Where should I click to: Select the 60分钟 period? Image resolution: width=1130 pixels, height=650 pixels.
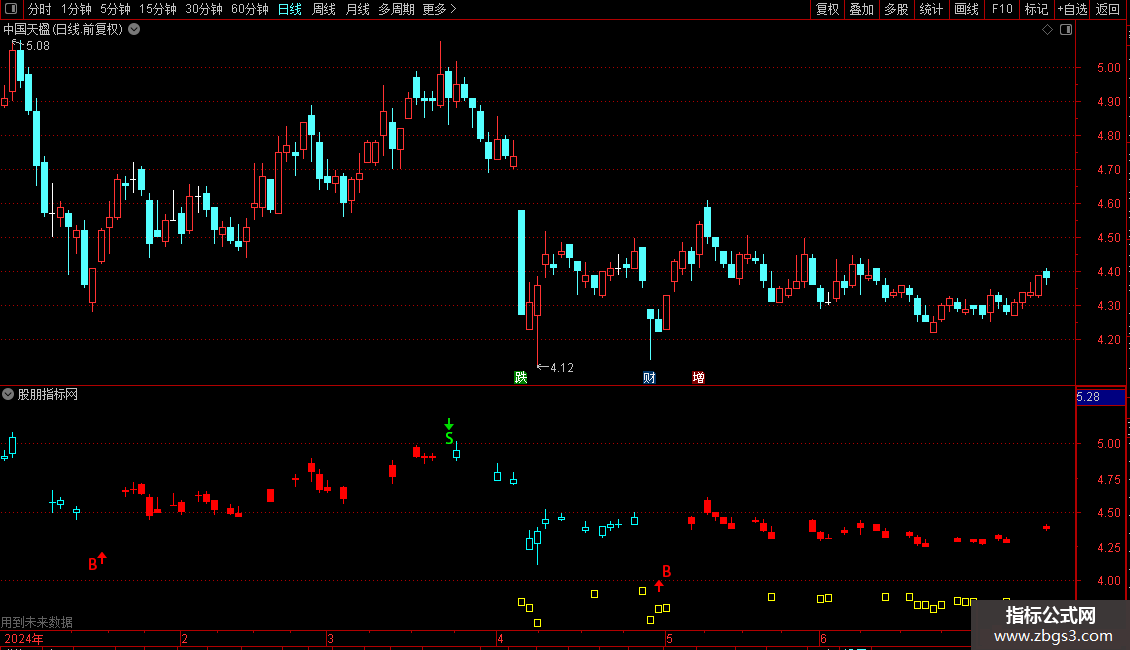(x=250, y=9)
